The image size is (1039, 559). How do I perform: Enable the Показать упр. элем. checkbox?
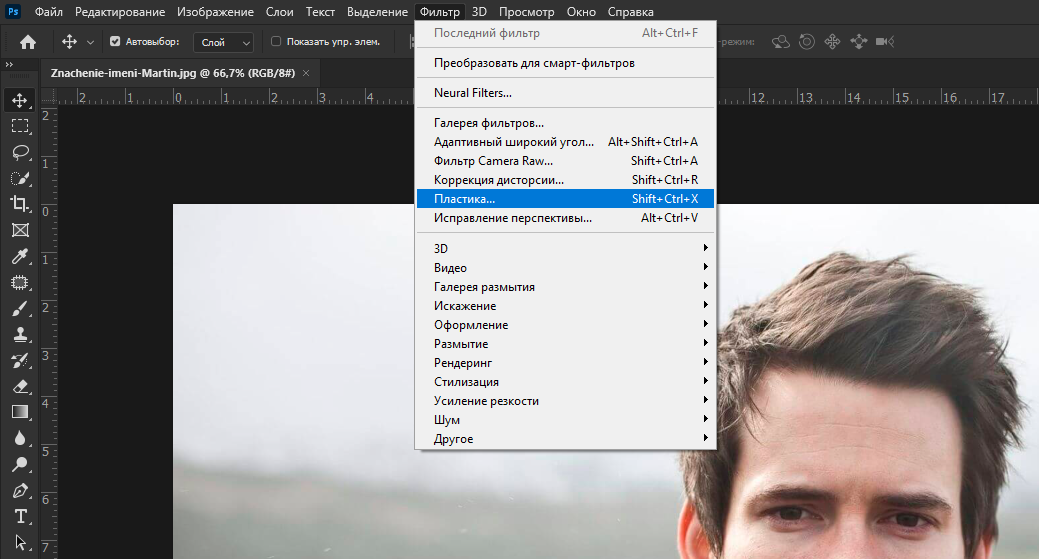click(x=276, y=41)
